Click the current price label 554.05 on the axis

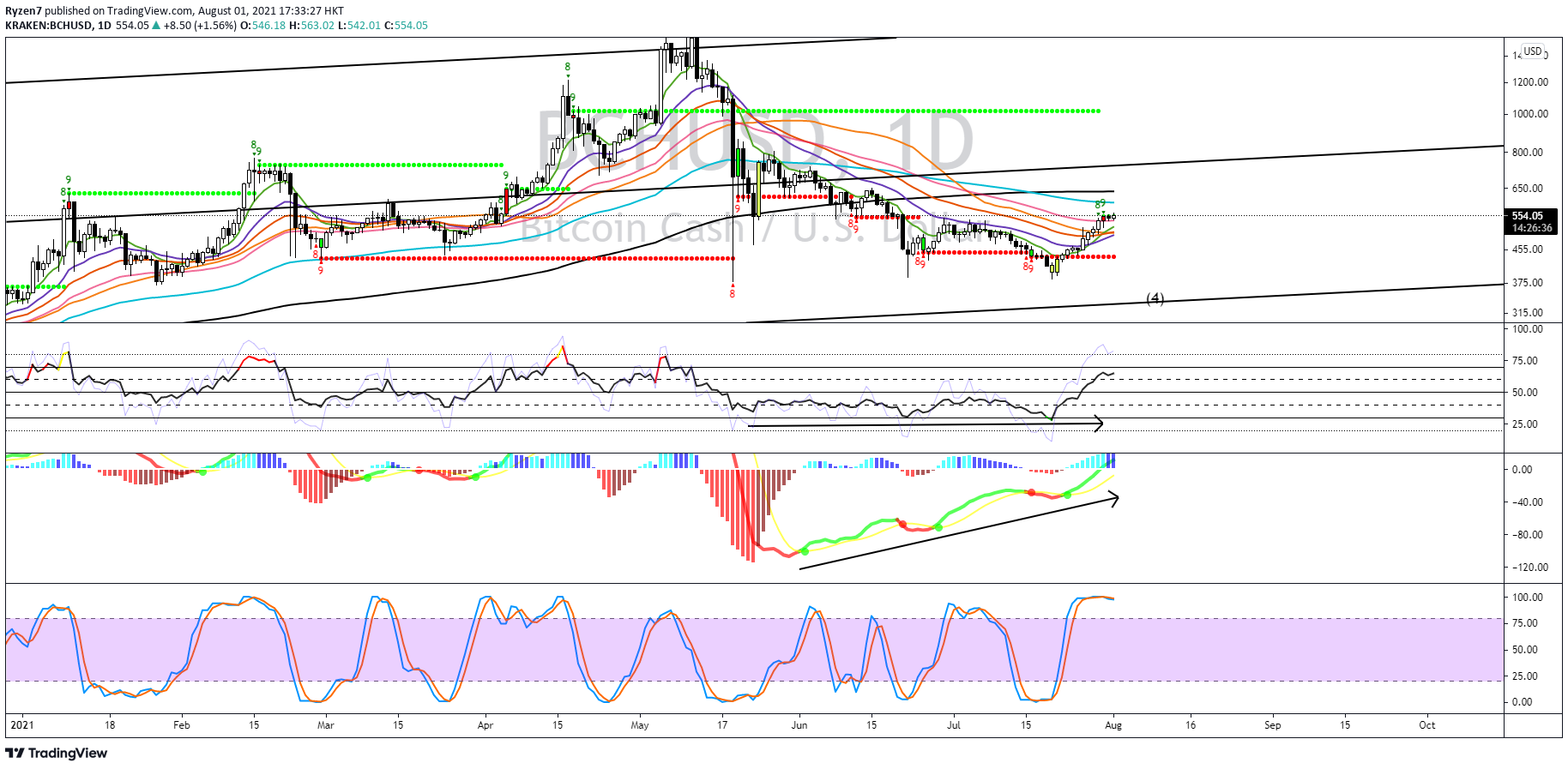[x=1527, y=216]
